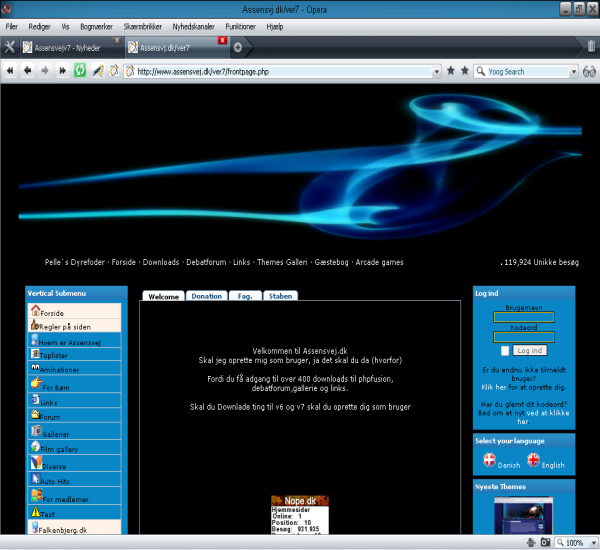Viewport: 600px width, 550px height.
Task: Open the Hjælp menu
Action: (x=275, y=27)
